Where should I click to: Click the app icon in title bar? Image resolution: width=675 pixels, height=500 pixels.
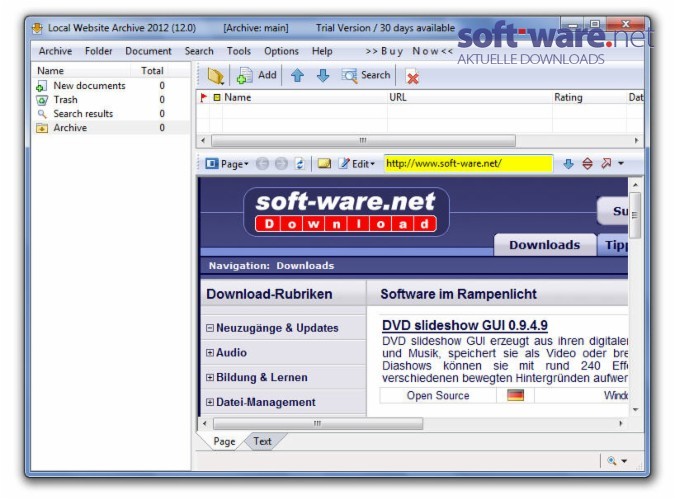pyautogui.click(x=37, y=28)
